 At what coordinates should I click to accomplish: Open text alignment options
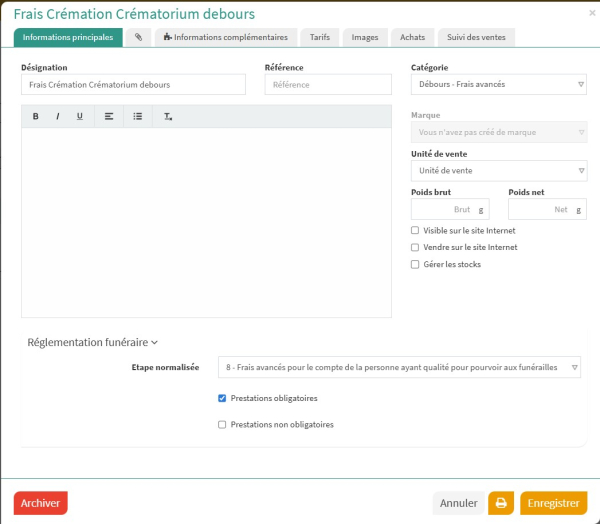tap(109, 116)
